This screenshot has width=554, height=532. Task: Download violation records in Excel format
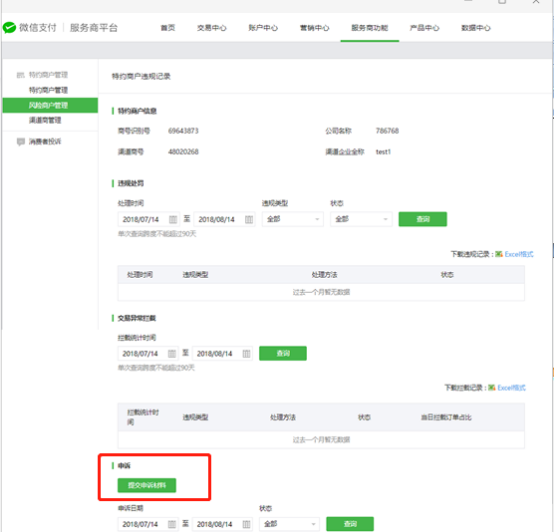click(519, 254)
